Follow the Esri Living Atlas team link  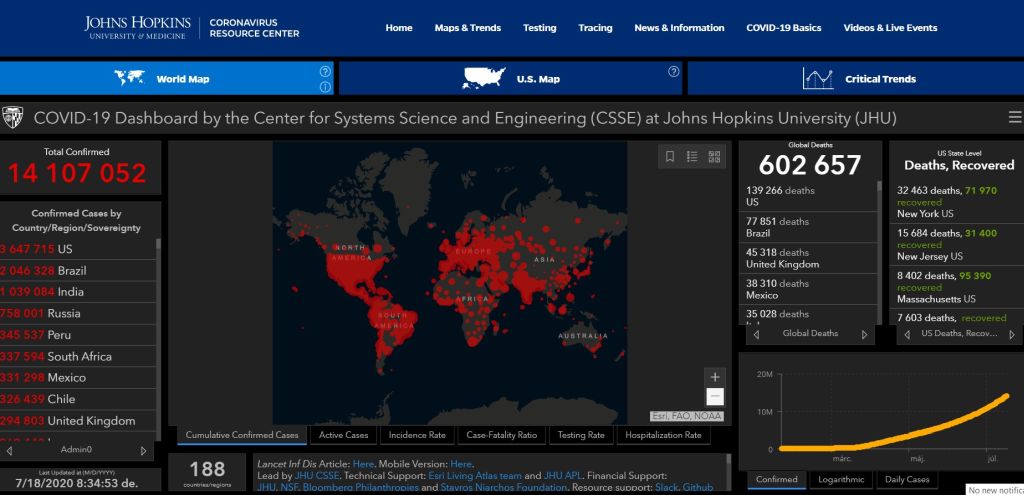475,476
